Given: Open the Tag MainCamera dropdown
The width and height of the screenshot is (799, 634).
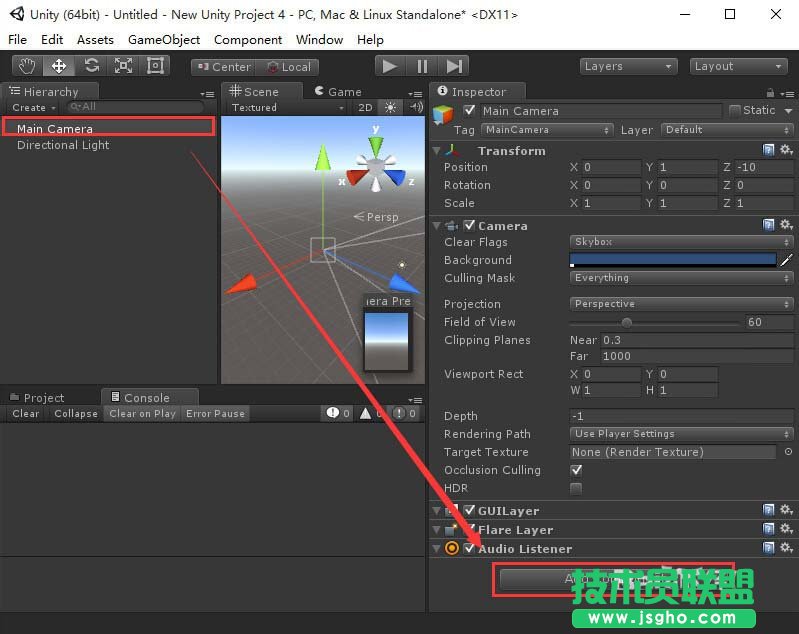Looking at the screenshot, I should coord(547,129).
